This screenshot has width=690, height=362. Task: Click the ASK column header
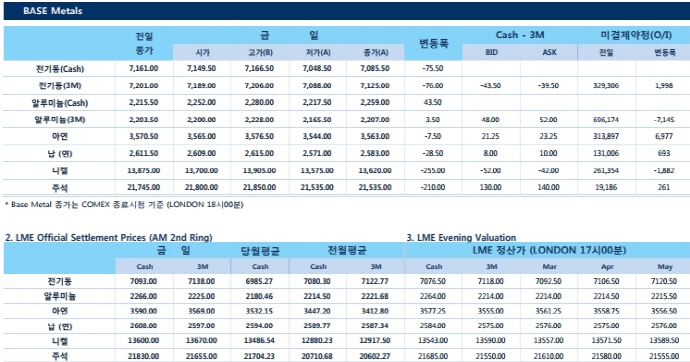[549, 52]
